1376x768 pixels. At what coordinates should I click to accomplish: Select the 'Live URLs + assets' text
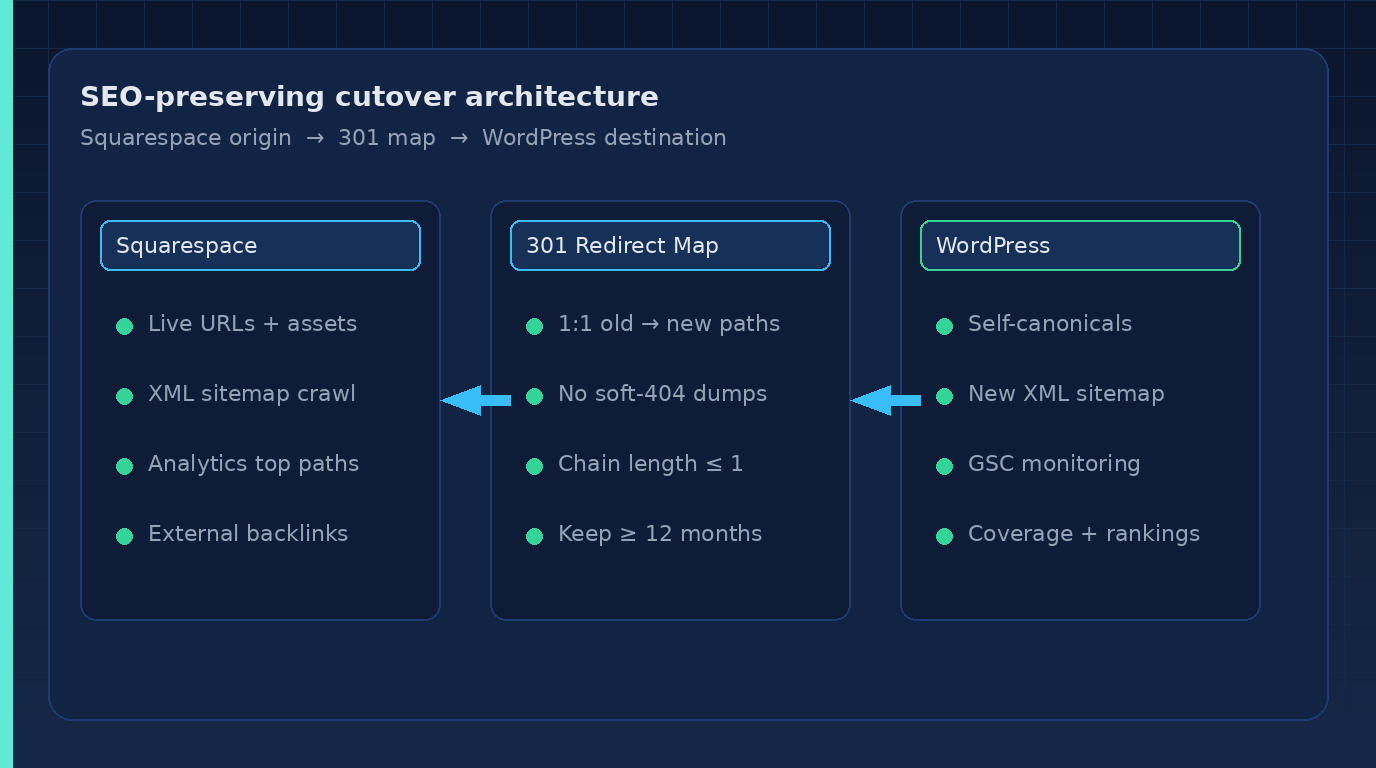(252, 324)
